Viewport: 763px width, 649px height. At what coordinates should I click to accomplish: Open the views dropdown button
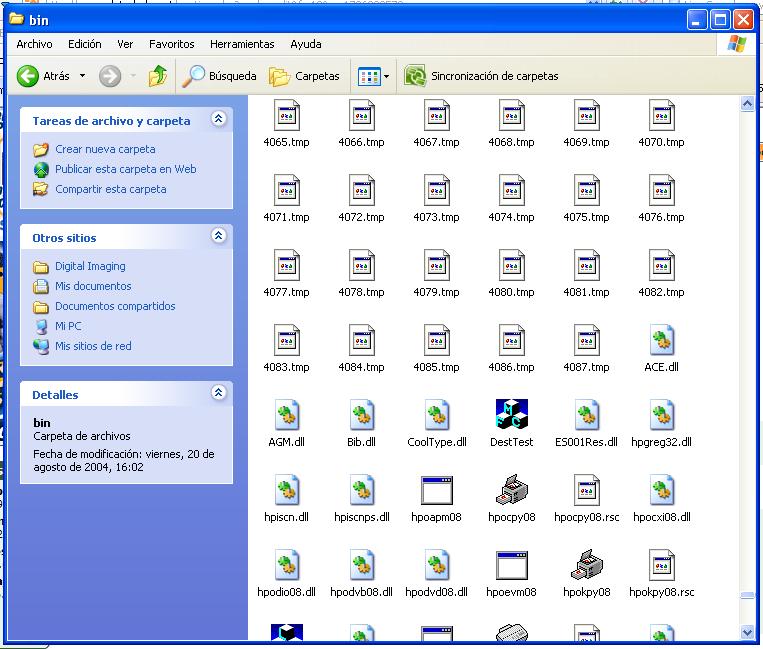coord(373,76)
